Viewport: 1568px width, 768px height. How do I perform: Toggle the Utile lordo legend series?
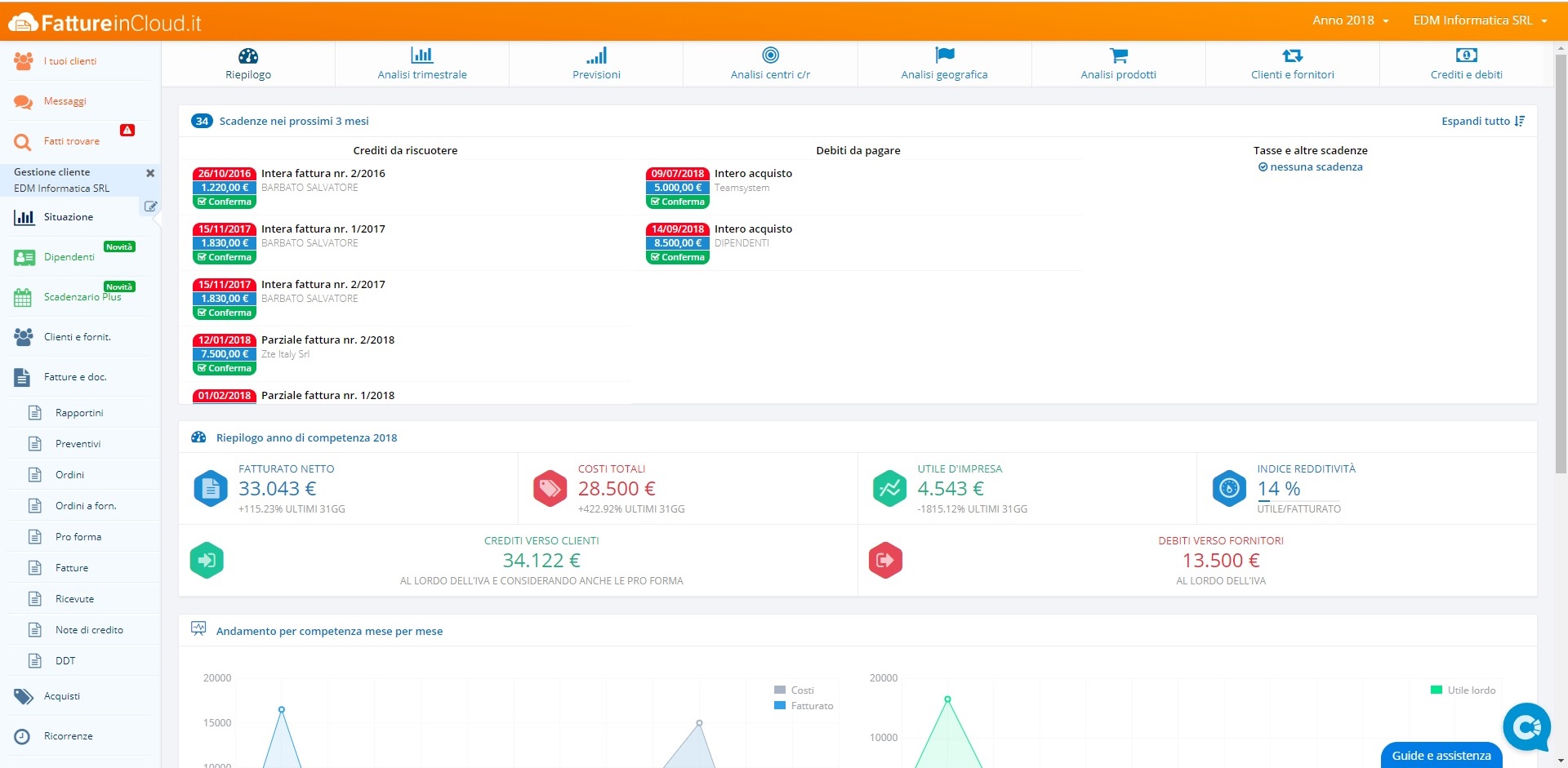(1463, 690)
